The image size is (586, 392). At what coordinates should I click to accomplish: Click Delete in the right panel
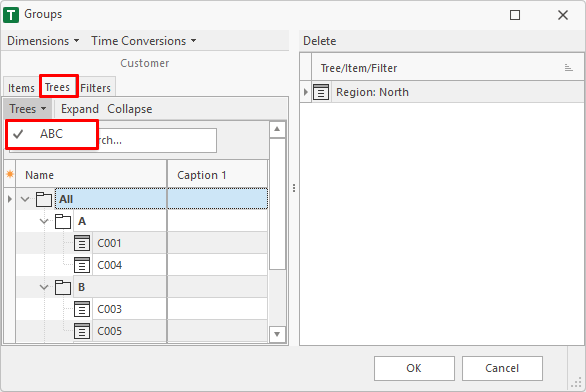click(x=320, y=41)
